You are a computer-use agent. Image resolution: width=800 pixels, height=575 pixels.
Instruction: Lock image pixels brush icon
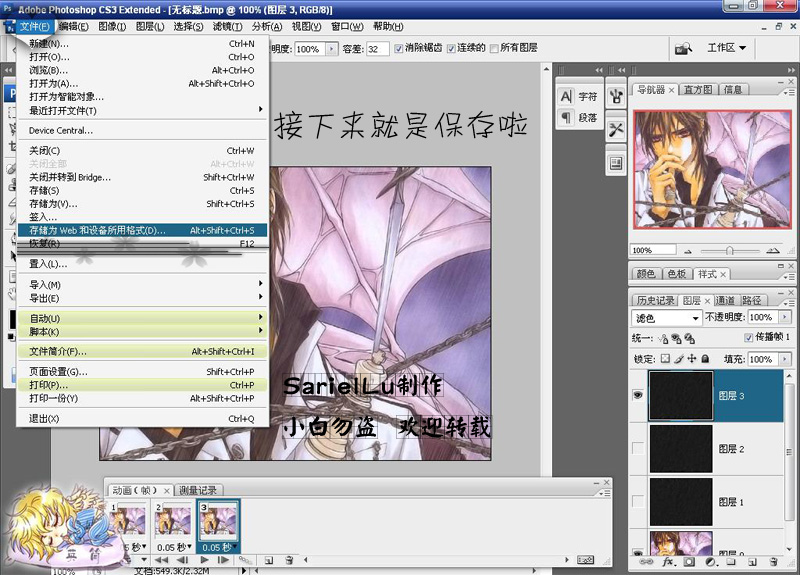click(679, 359)
